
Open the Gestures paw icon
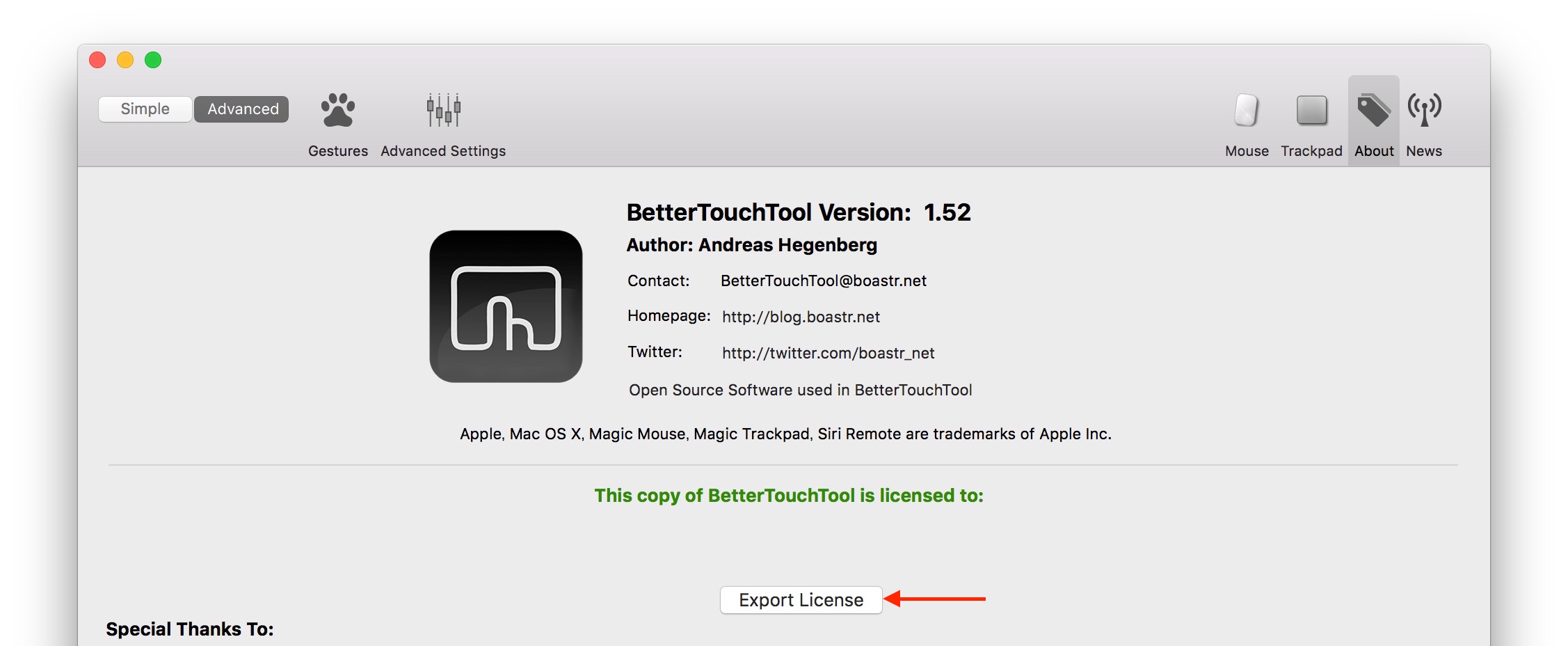click(338, 110)
